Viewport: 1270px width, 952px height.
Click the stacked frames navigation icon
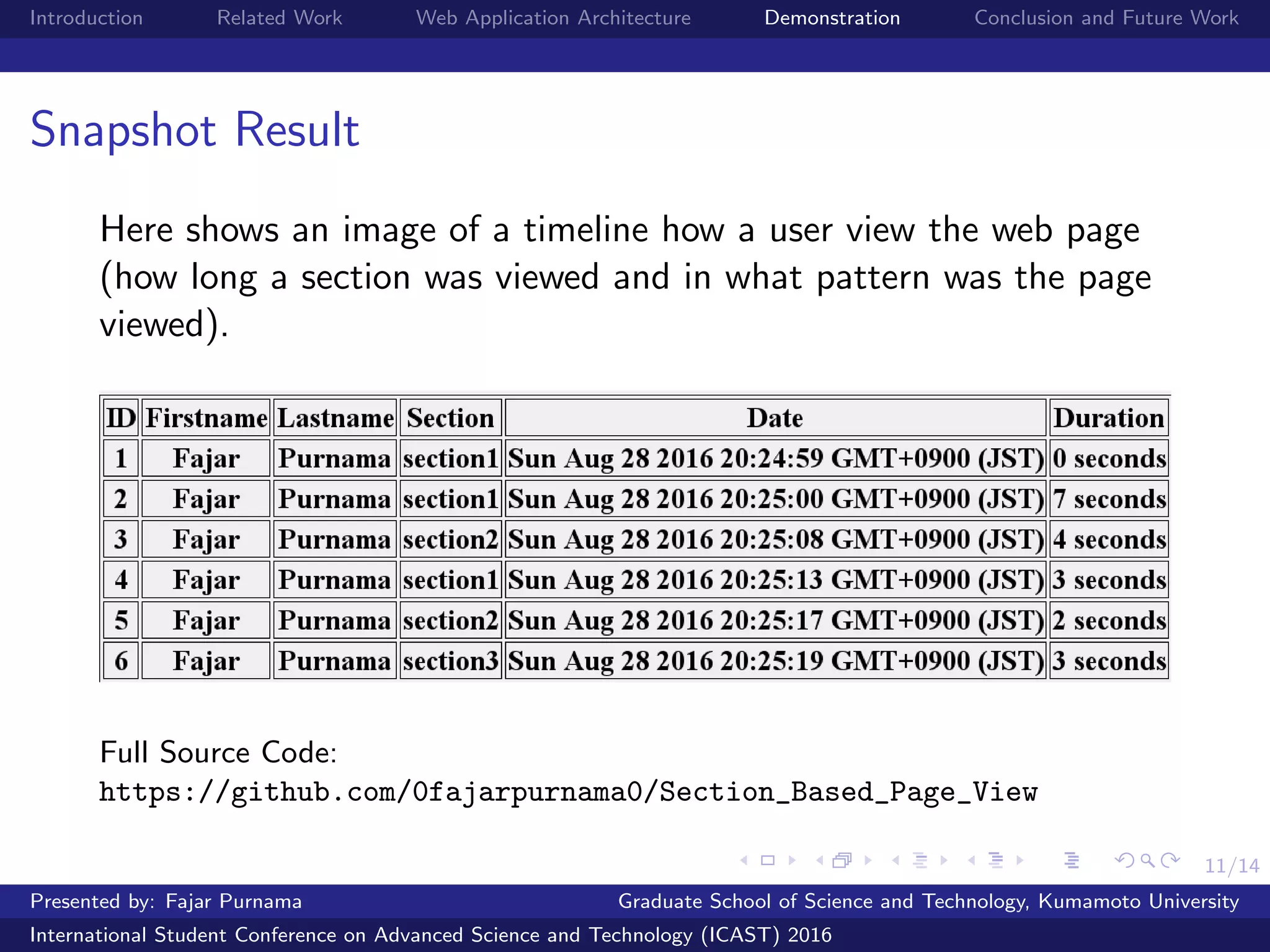[x=843, y=860]
